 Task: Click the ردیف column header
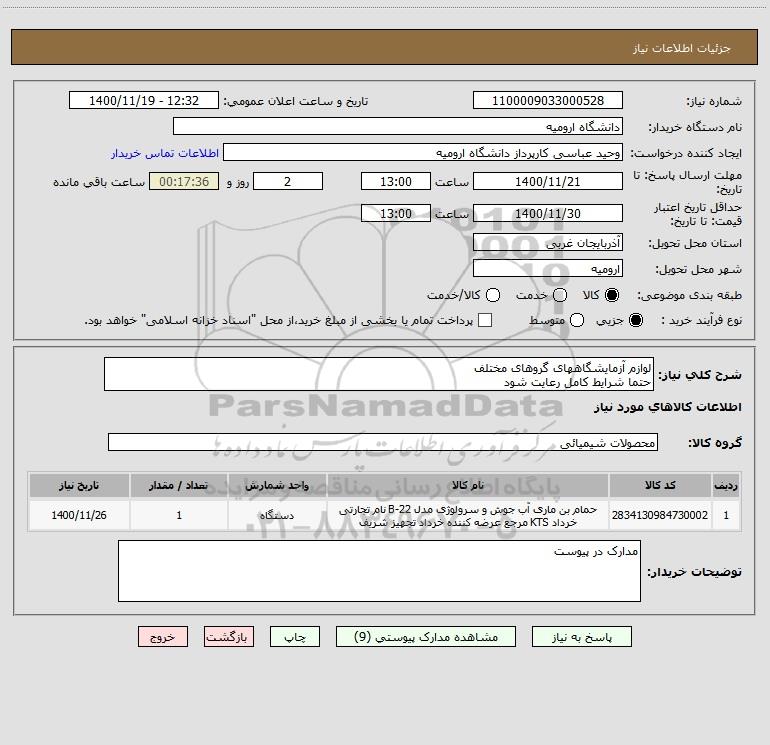tap(726, 486)
